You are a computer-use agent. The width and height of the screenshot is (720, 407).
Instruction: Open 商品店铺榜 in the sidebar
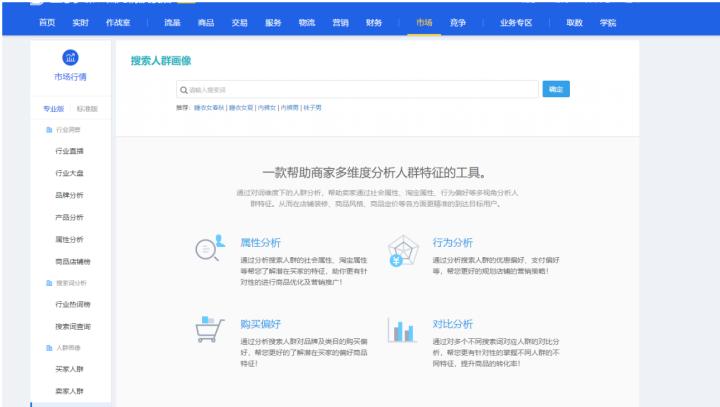point(73,261)
